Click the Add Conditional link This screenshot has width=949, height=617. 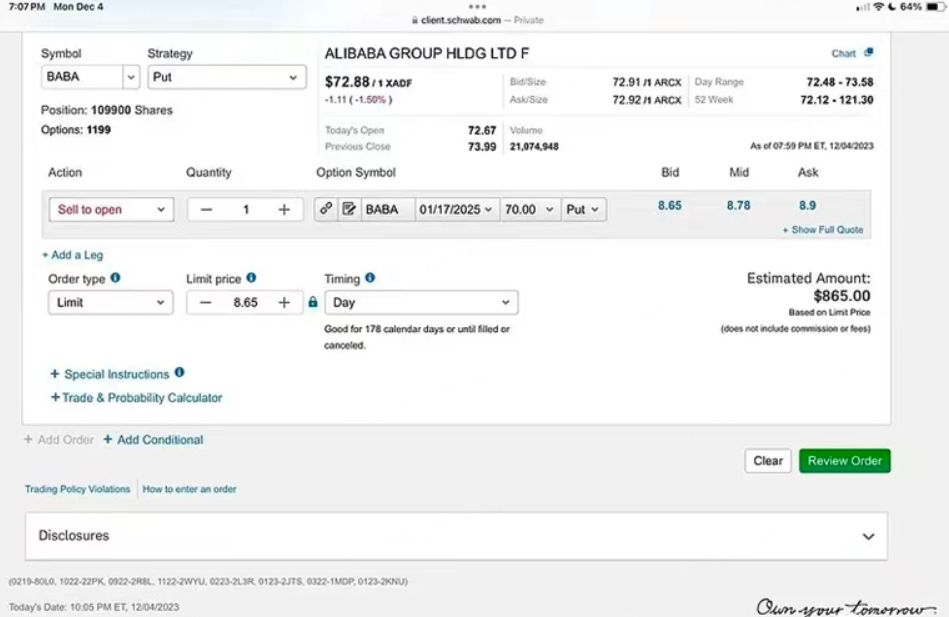pos(153,440)
